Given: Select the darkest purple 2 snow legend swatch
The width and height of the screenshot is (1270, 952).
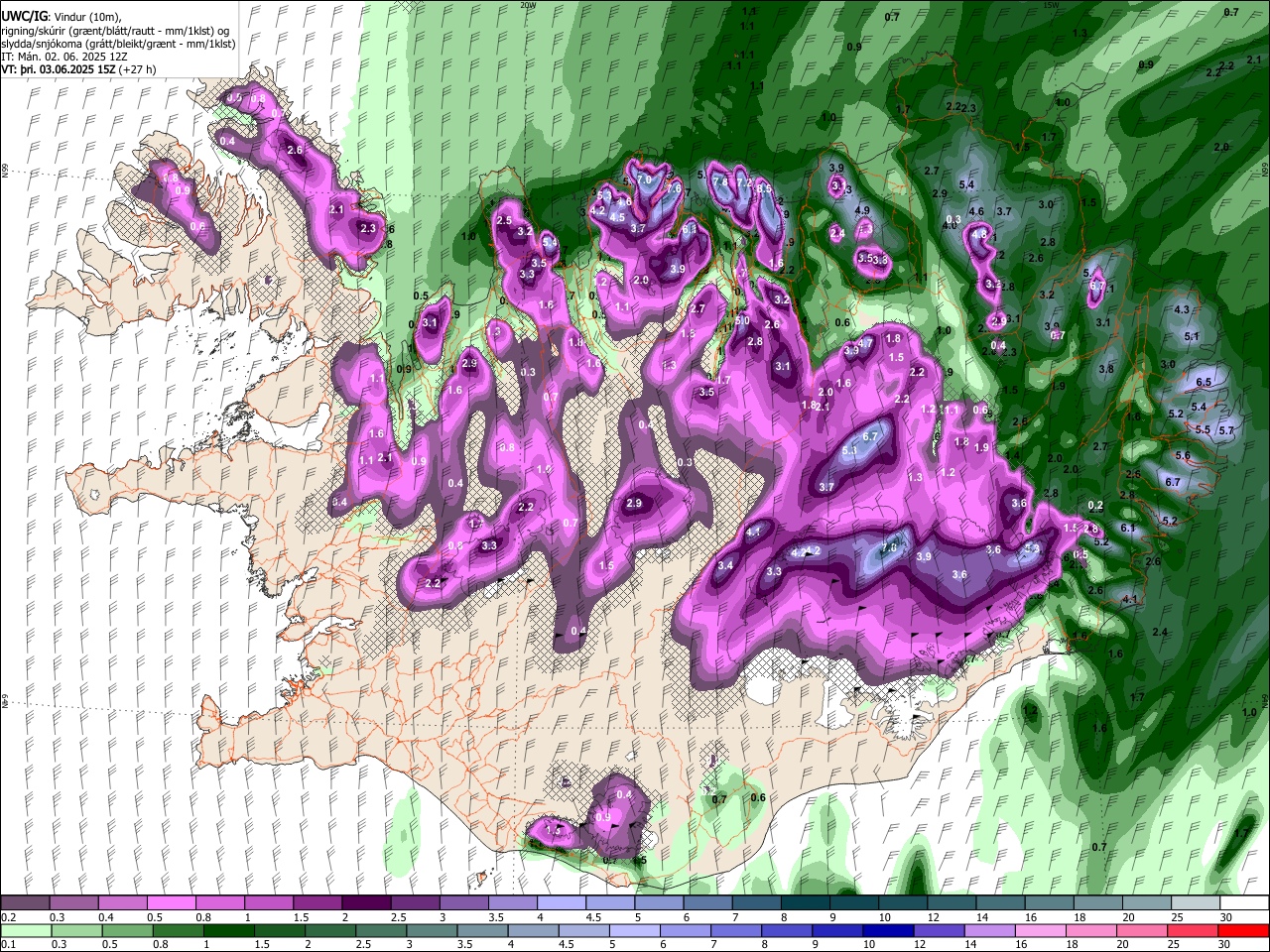Looking at the screenshot, I should click(x=366, y=903).
